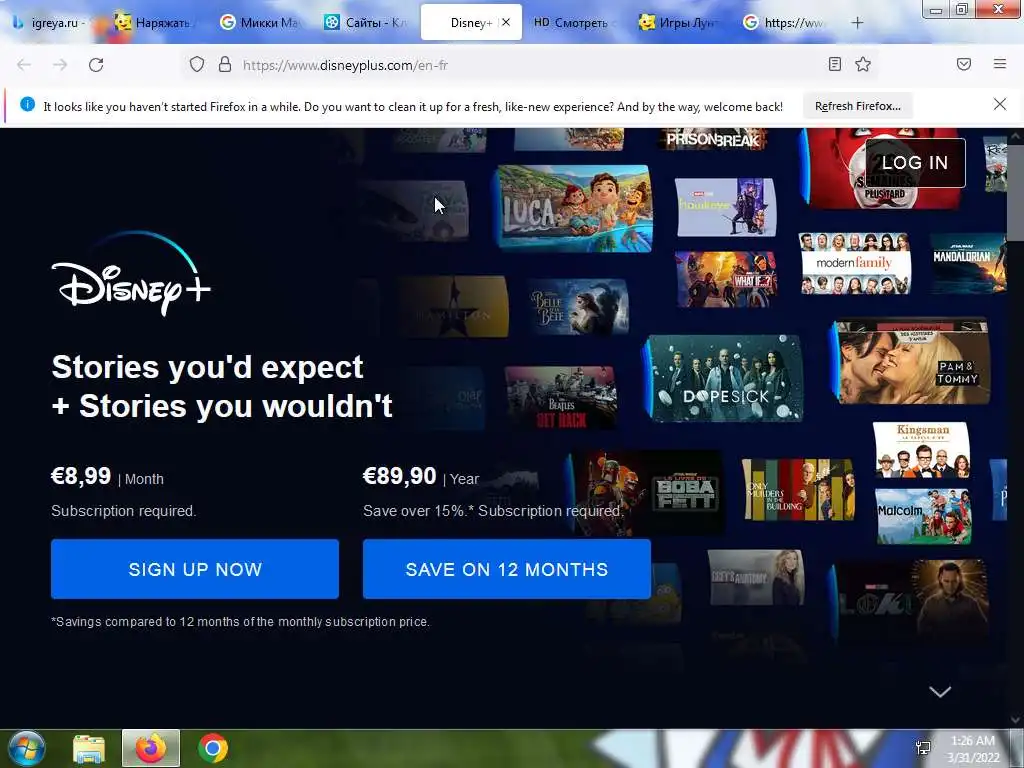Click the SIGN UP NOW button
This screenshot has width=1024, height=768.
(195, 569)
